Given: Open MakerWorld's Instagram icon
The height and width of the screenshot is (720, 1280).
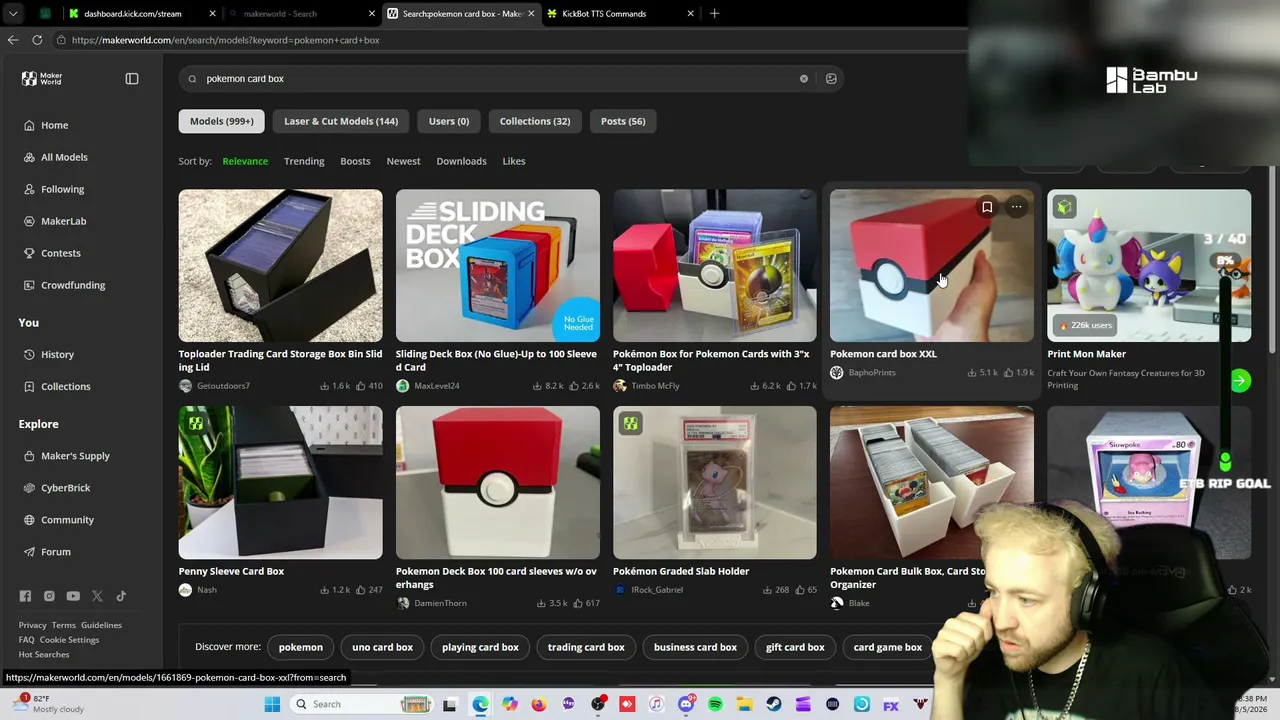Looking at the screenshot, I should coord(49,596).
